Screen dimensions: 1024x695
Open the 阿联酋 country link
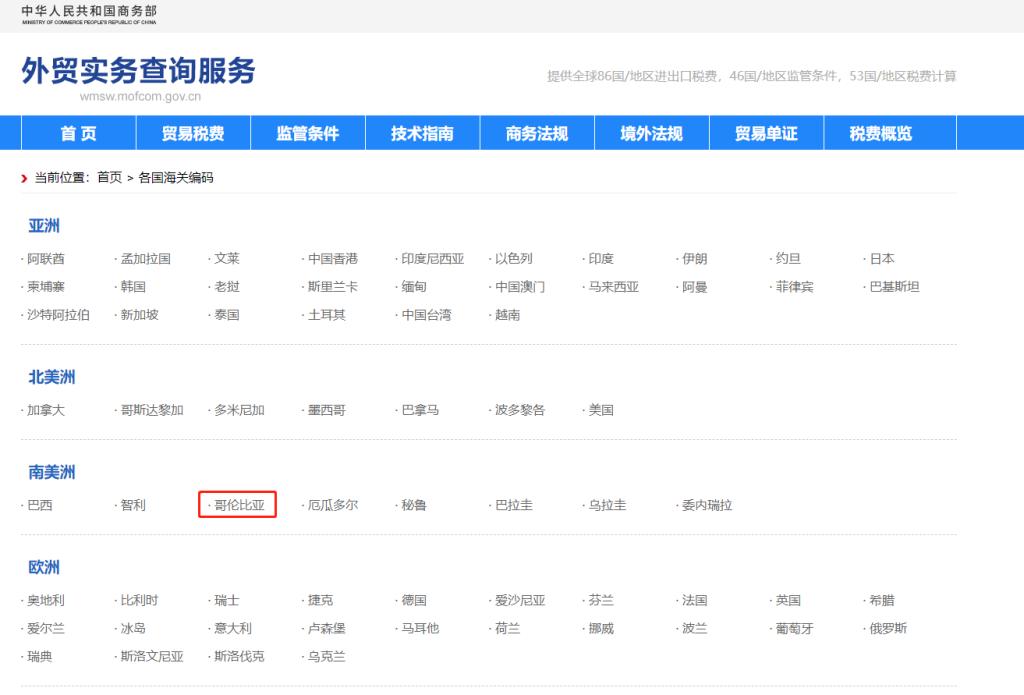(x=46, y=259)
